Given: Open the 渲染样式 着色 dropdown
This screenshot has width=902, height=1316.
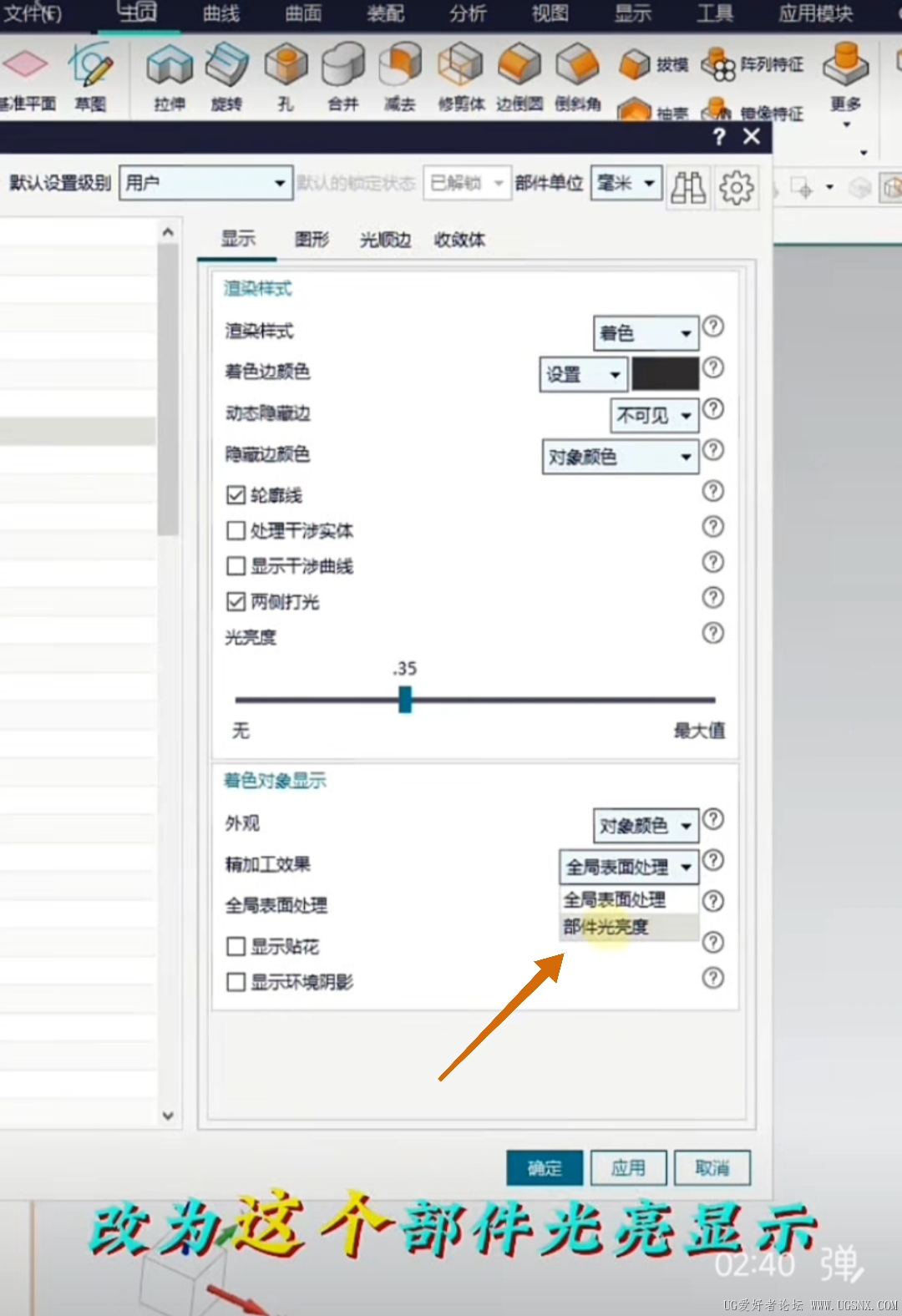Looking at the screenshot, I should click(646, 333).
